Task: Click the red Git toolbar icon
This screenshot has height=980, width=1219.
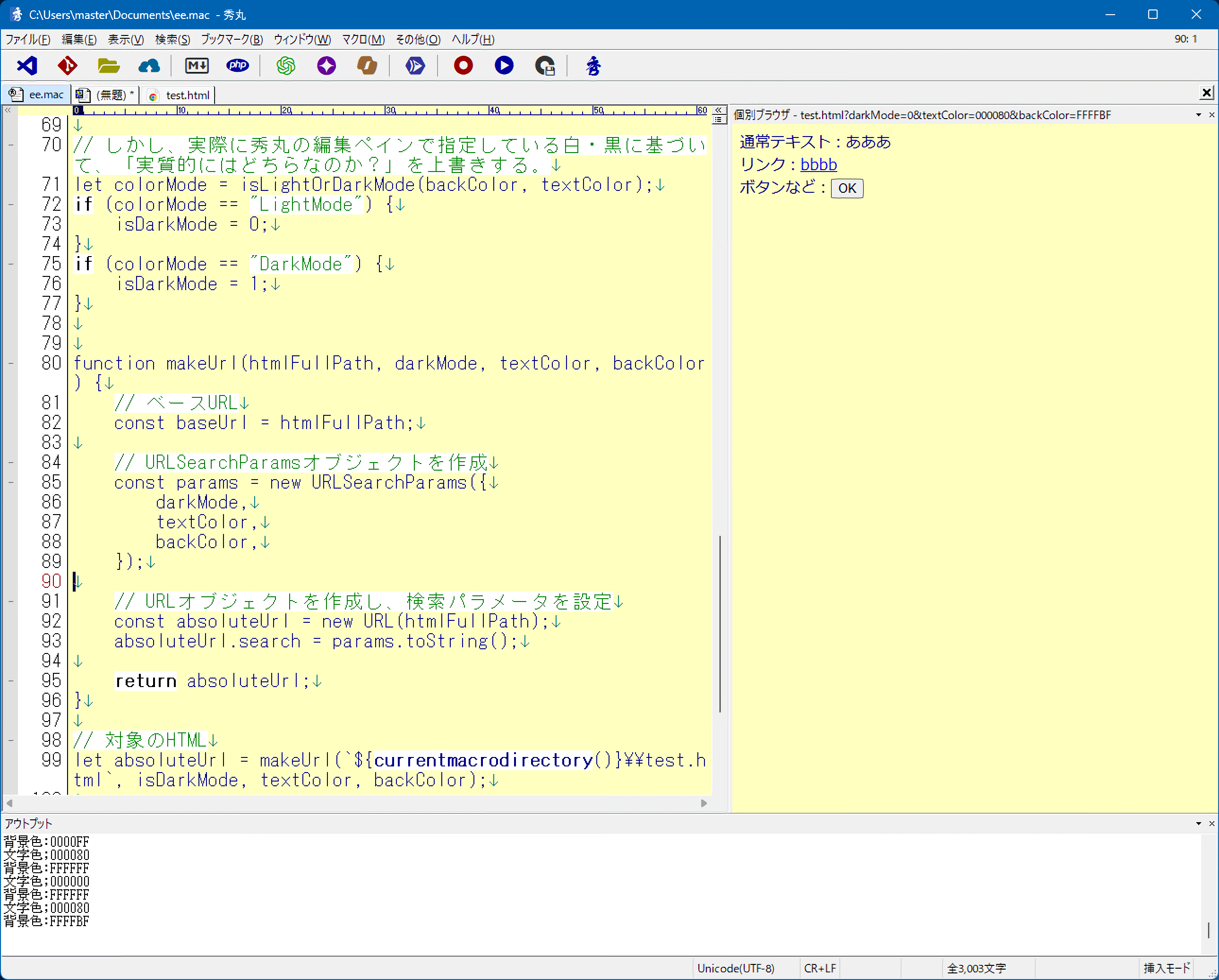Action: [67, 66]
